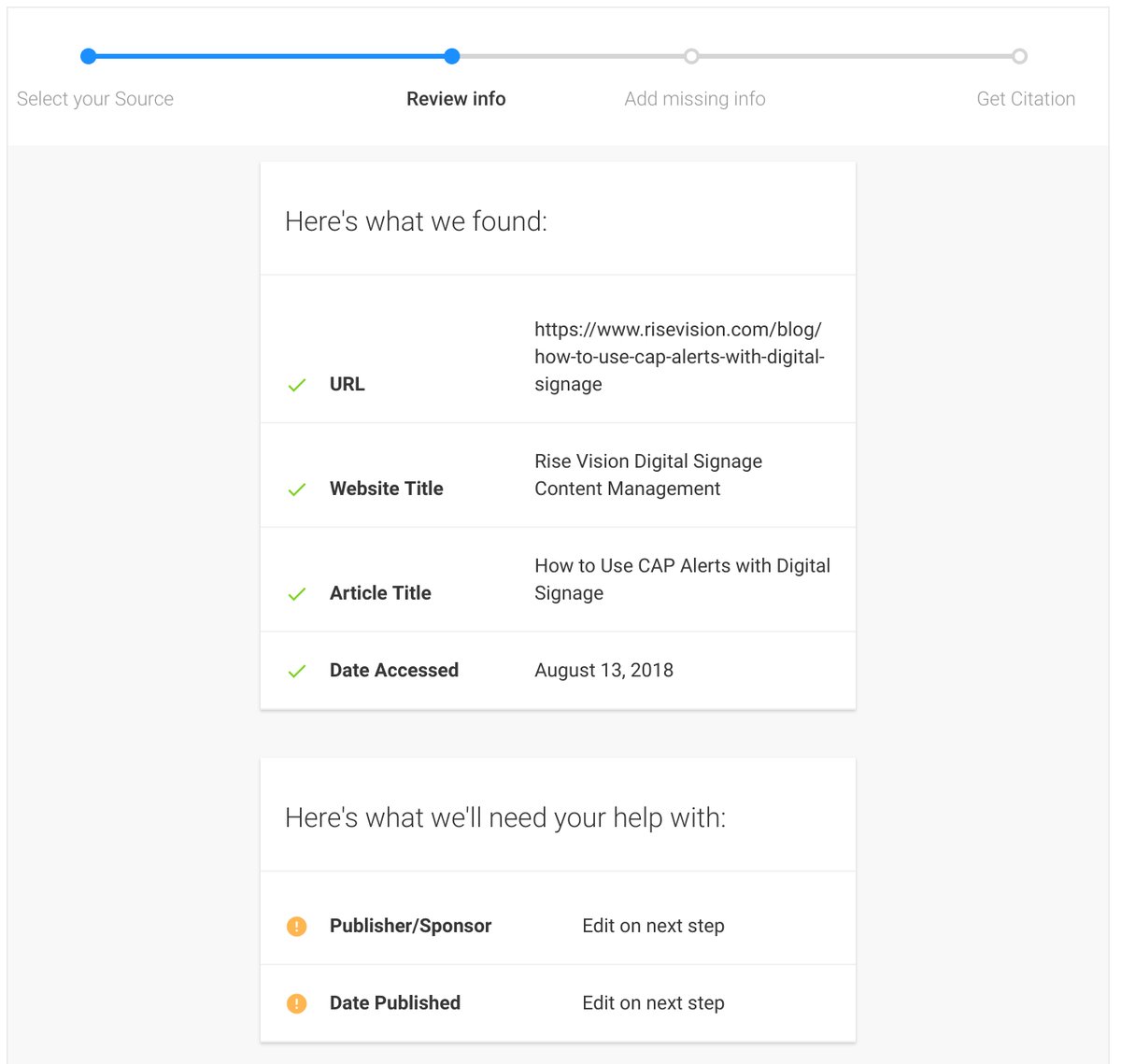Click the orange warning icon for Date Published
The width and height of the screenshot is (1121, 1064).
296,1003
